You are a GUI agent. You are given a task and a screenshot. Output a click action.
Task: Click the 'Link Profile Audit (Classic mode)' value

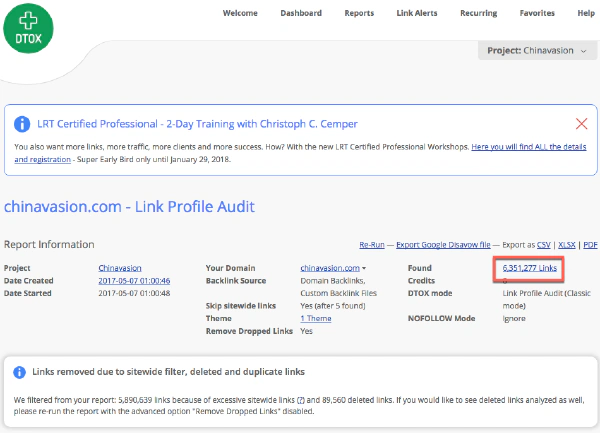point(546,300)
